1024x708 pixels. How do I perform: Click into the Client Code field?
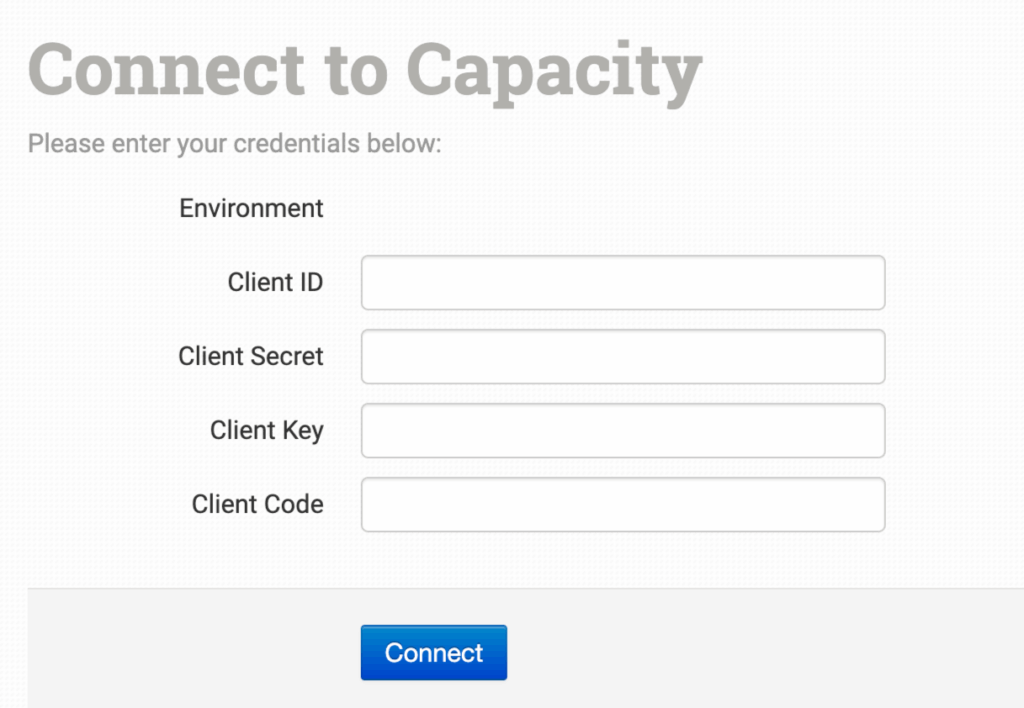(622, 505)
